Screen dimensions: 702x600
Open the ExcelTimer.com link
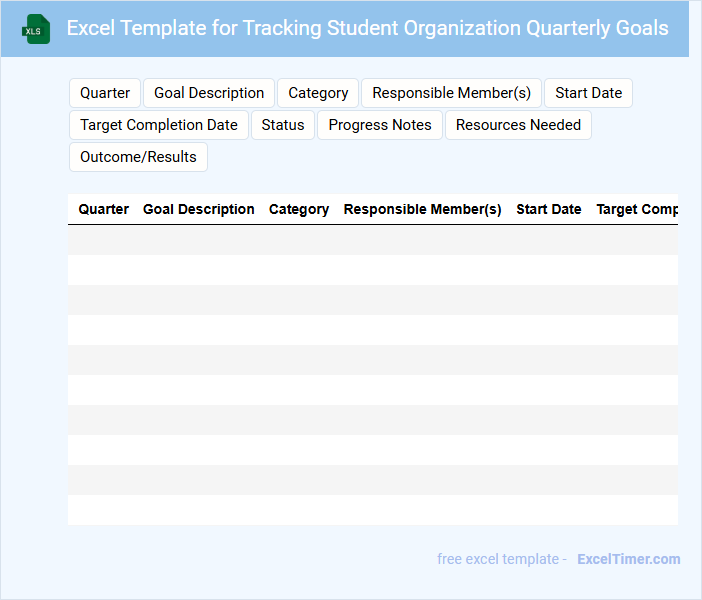coord(628,559)
